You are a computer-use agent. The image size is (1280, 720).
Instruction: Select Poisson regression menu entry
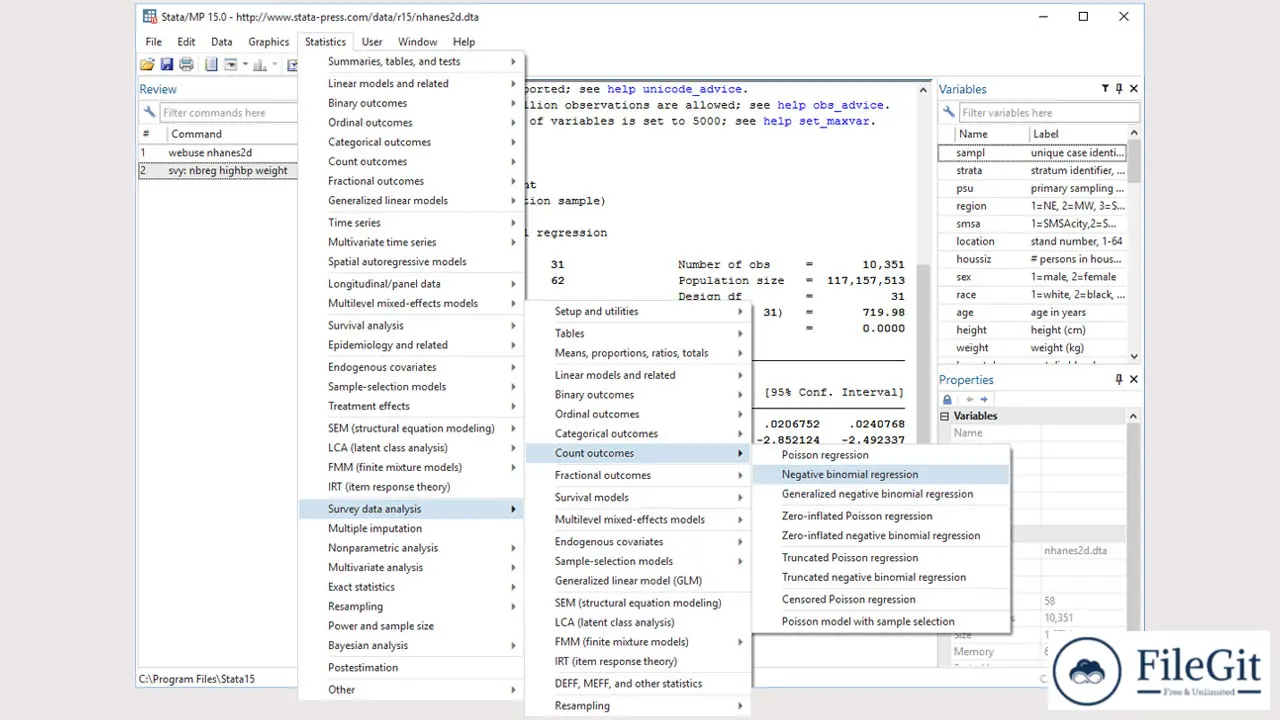881,455
